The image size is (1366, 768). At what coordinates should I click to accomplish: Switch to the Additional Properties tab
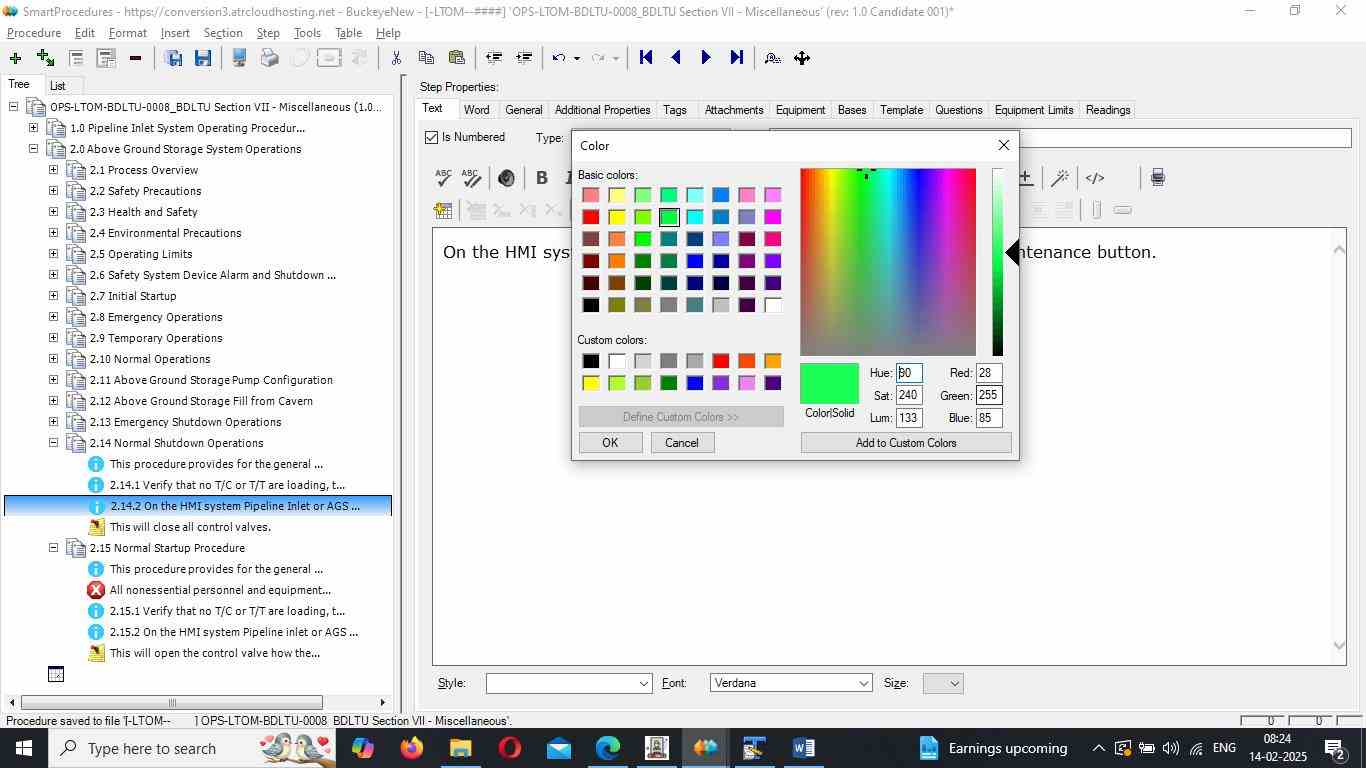tap(602, 110)
